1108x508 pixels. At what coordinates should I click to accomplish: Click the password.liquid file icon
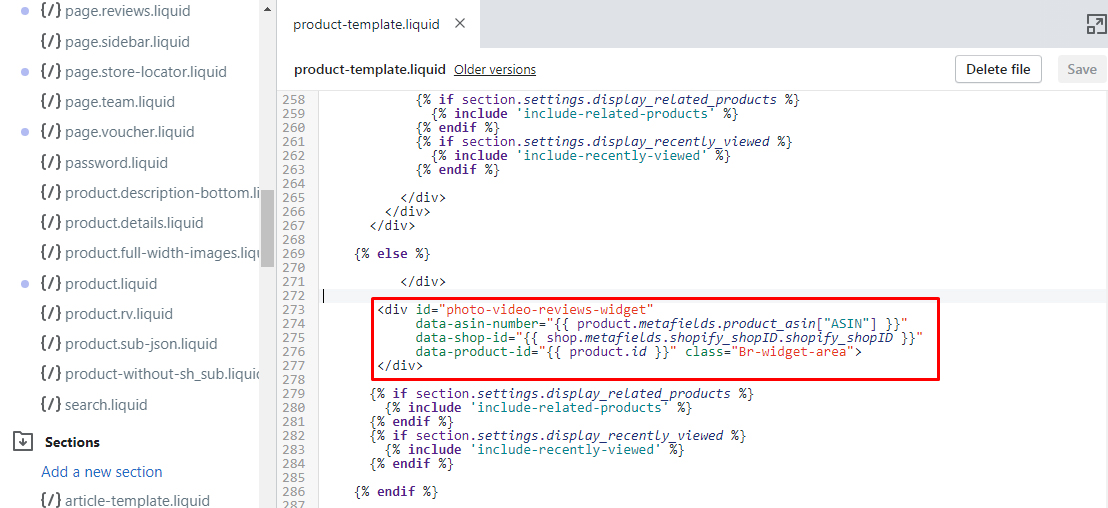tap(51, 162)
